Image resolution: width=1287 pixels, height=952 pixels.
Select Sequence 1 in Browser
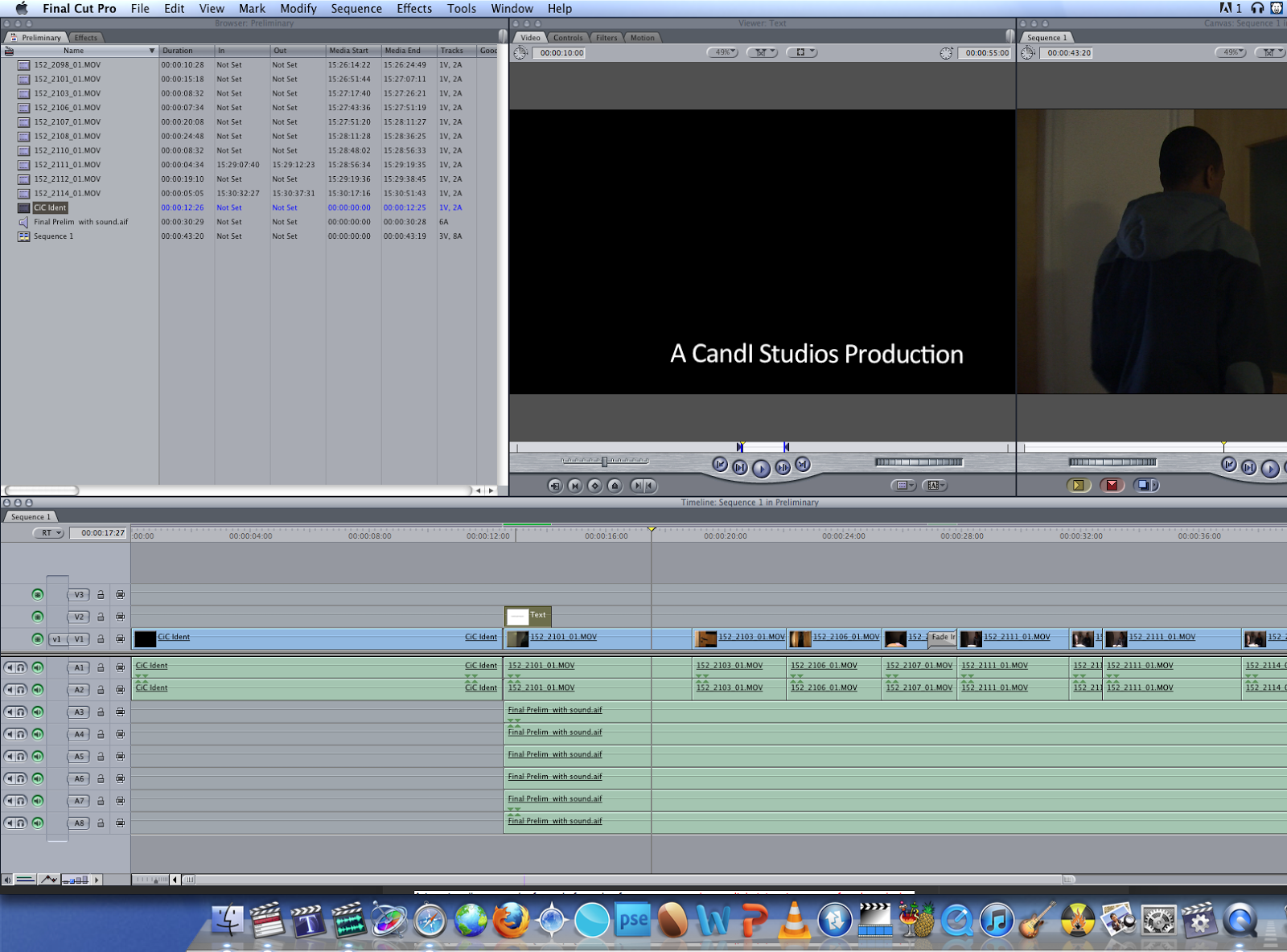click(x=53, y=236)
